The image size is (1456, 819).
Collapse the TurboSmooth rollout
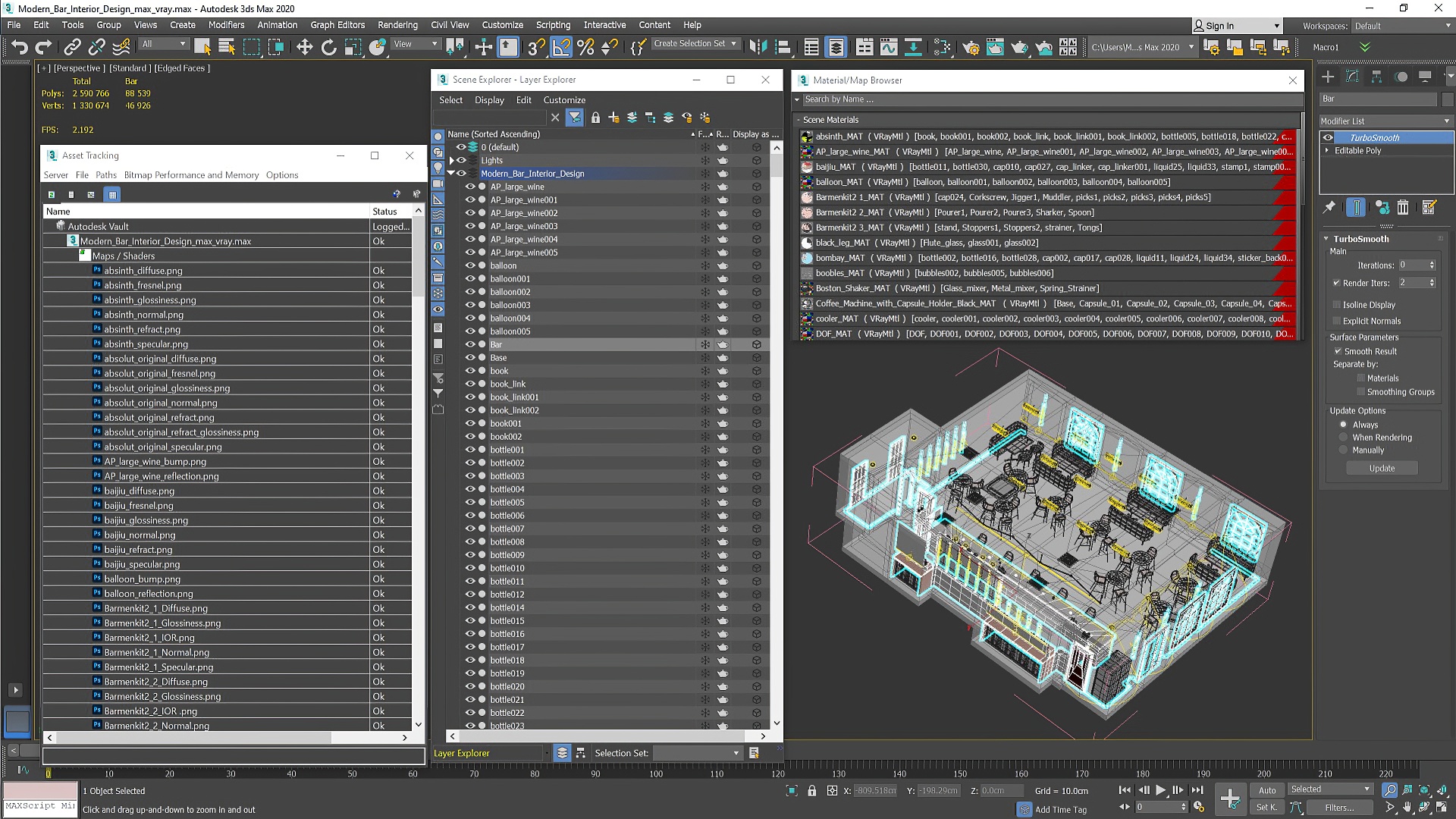pos(1326,239)
